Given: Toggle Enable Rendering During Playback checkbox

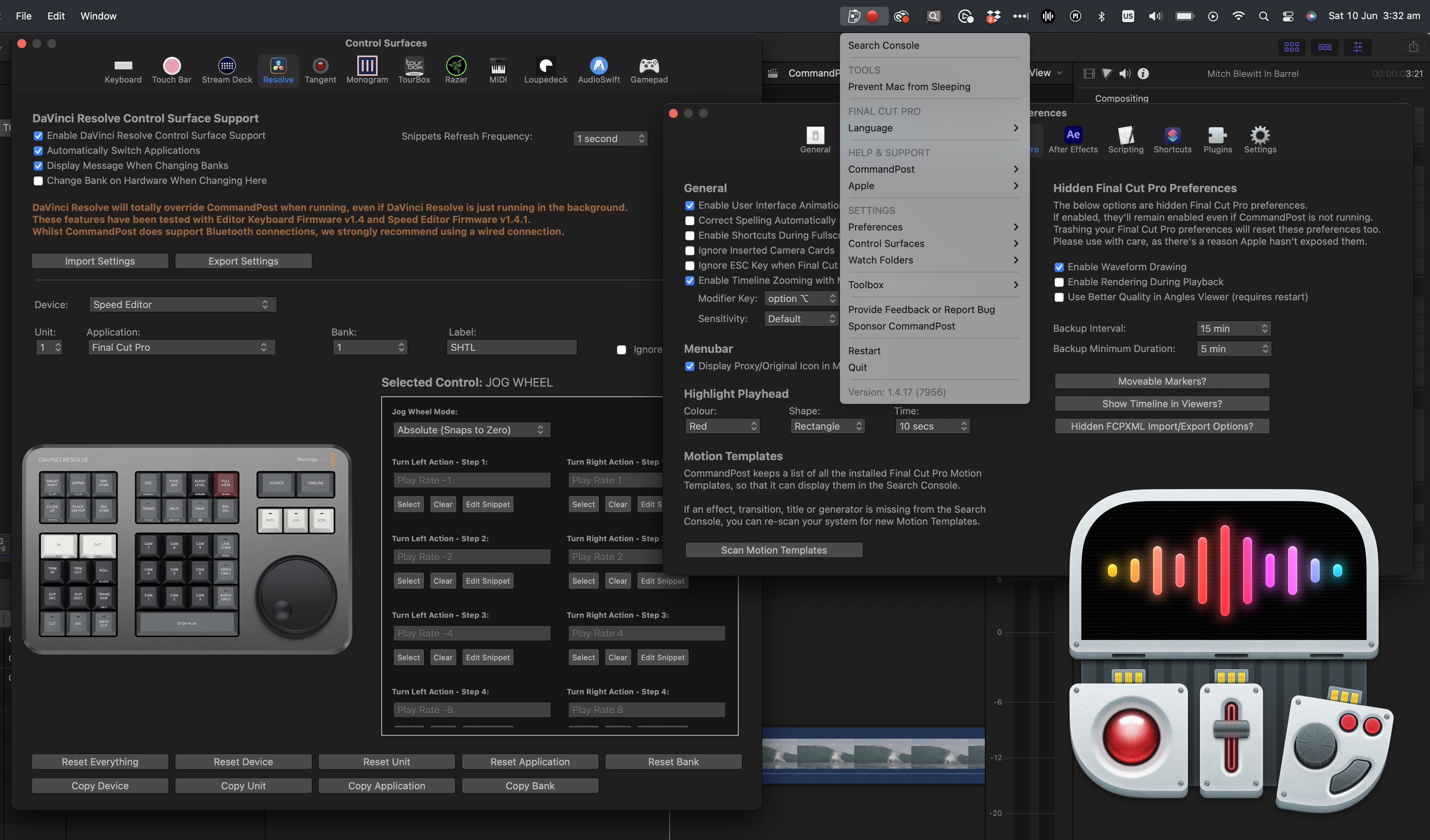Looking at the screenshot, I should click(x=1058, y=282).
